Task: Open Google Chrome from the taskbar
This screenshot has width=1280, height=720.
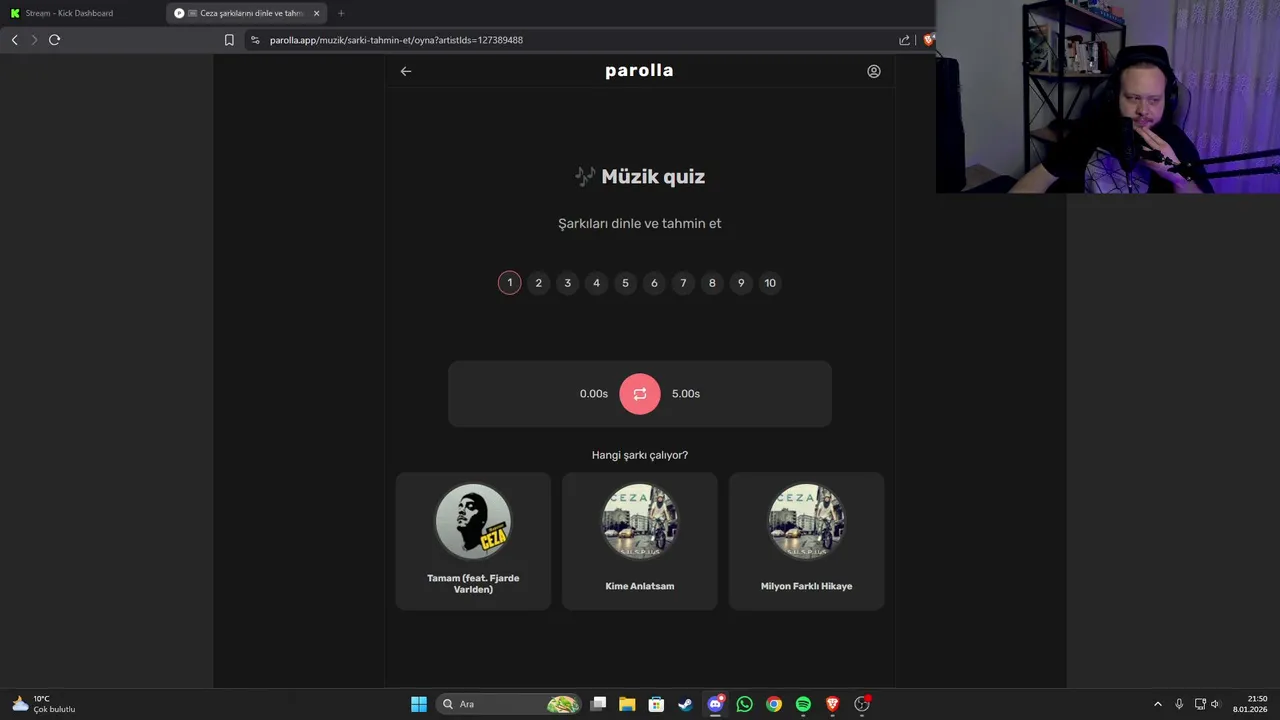Action: click(773, 704)
